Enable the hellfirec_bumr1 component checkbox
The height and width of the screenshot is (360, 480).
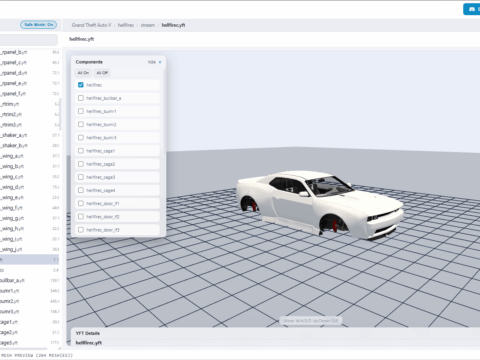[81, 111]
